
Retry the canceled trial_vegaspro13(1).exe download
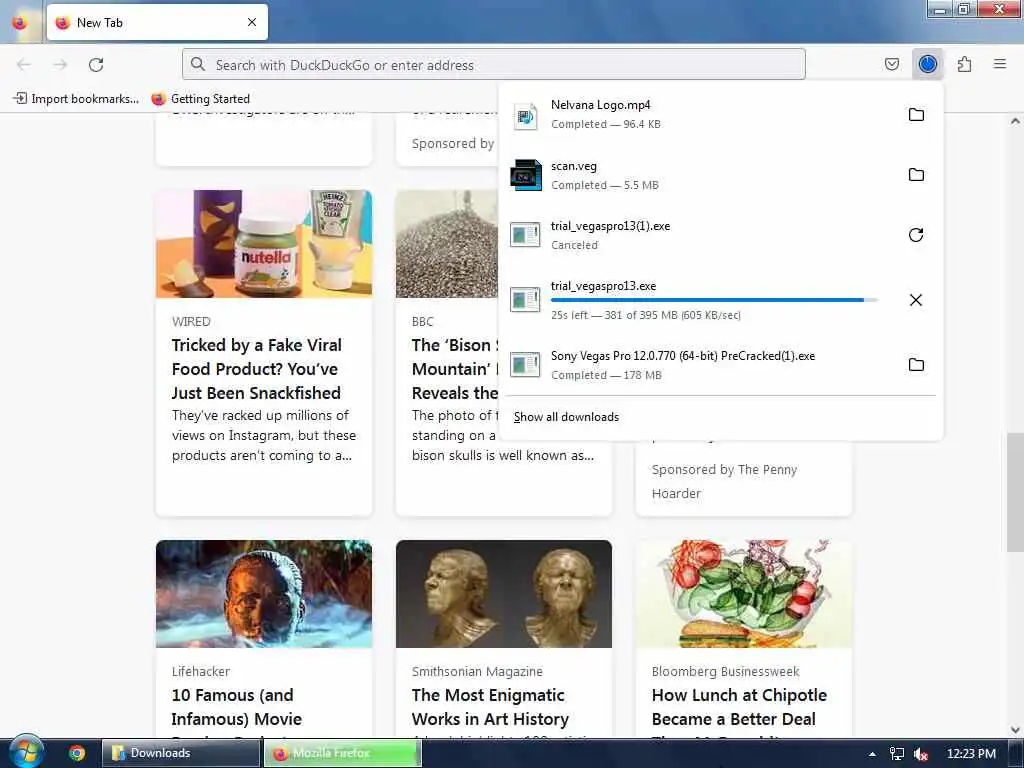coord(916,235)
